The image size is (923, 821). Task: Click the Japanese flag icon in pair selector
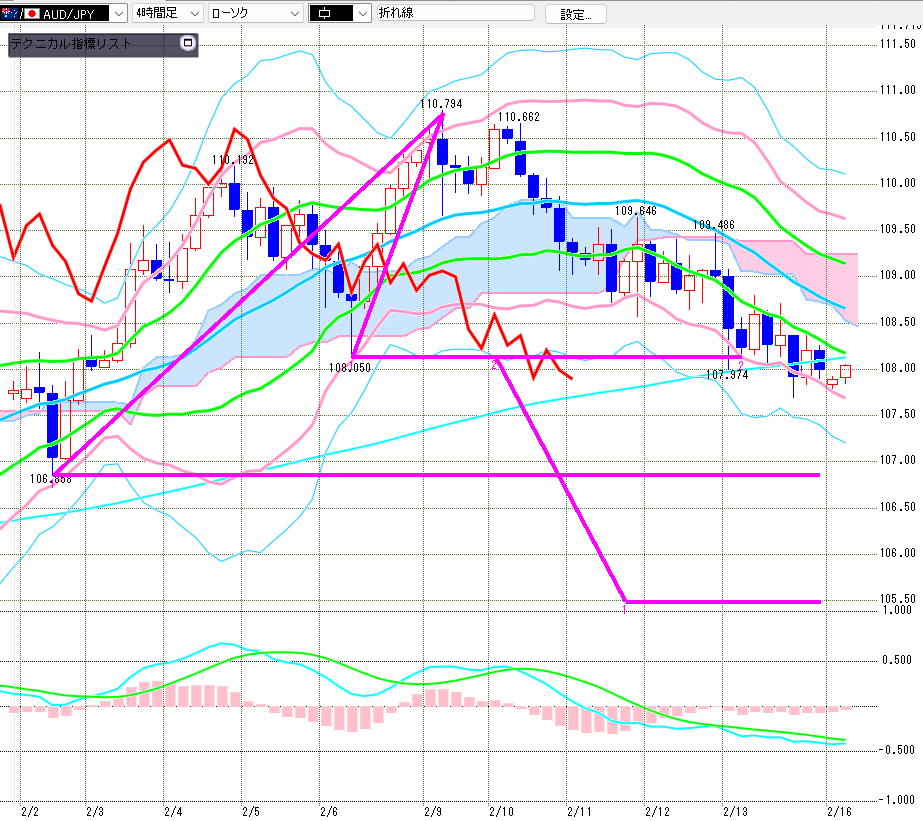point(30,14)
